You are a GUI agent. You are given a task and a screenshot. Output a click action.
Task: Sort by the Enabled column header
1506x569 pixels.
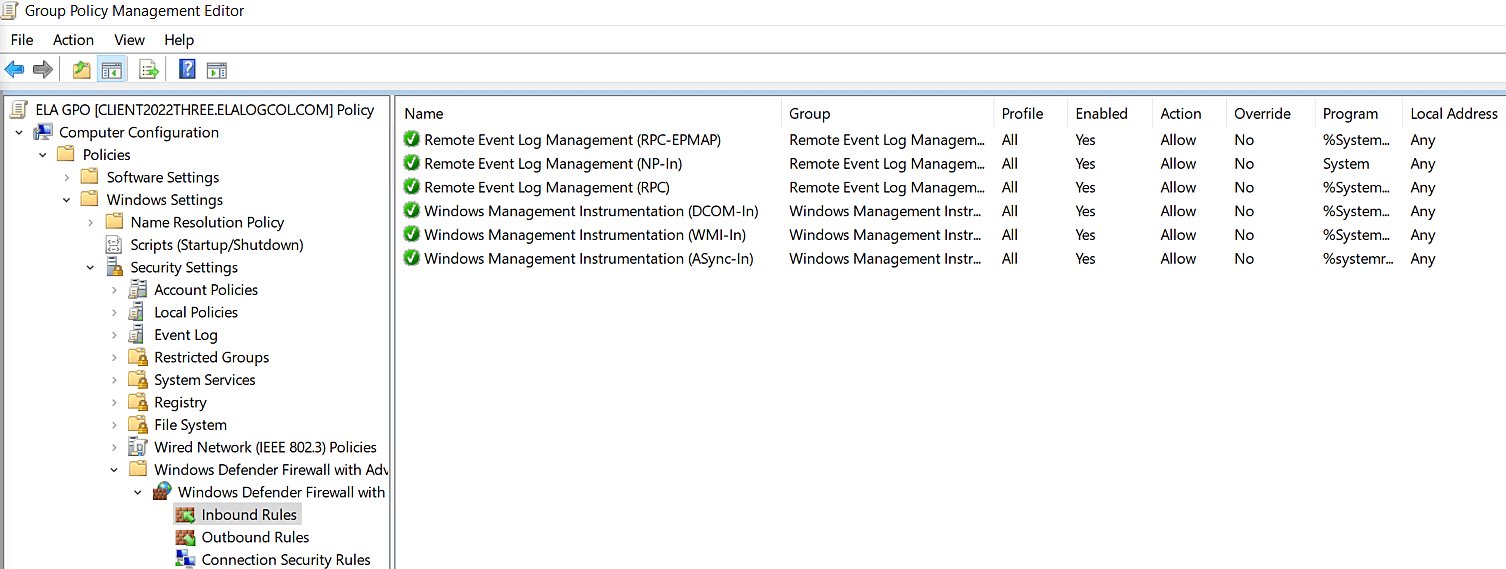pyautogui.click(x=1101, y=114)
